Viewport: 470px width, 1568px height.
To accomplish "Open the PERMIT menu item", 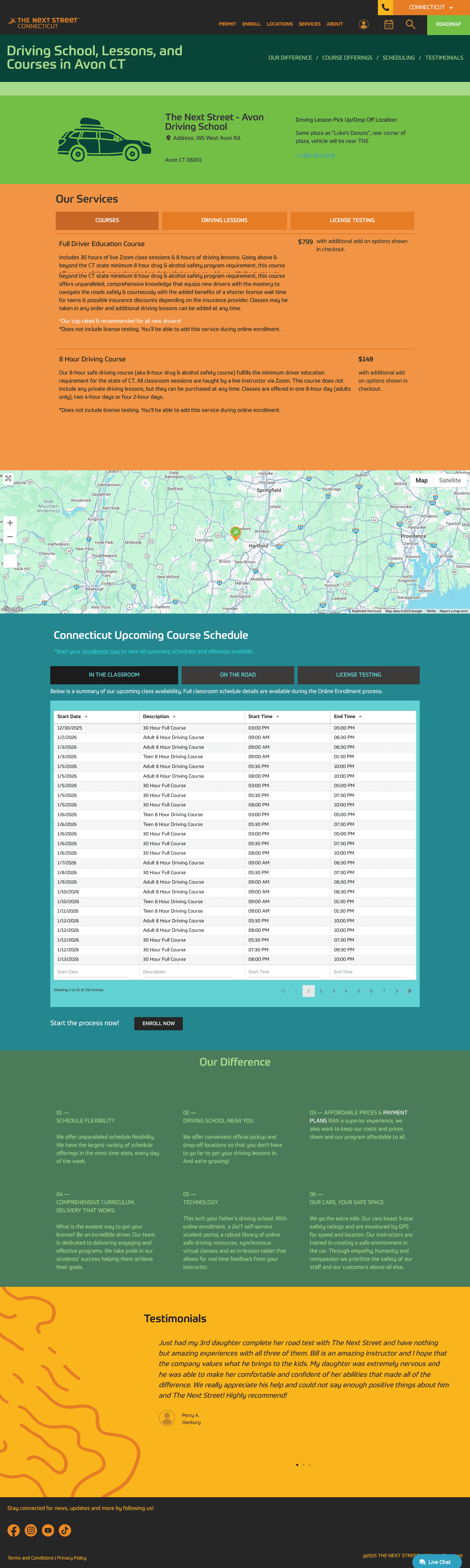I will 228,24.
